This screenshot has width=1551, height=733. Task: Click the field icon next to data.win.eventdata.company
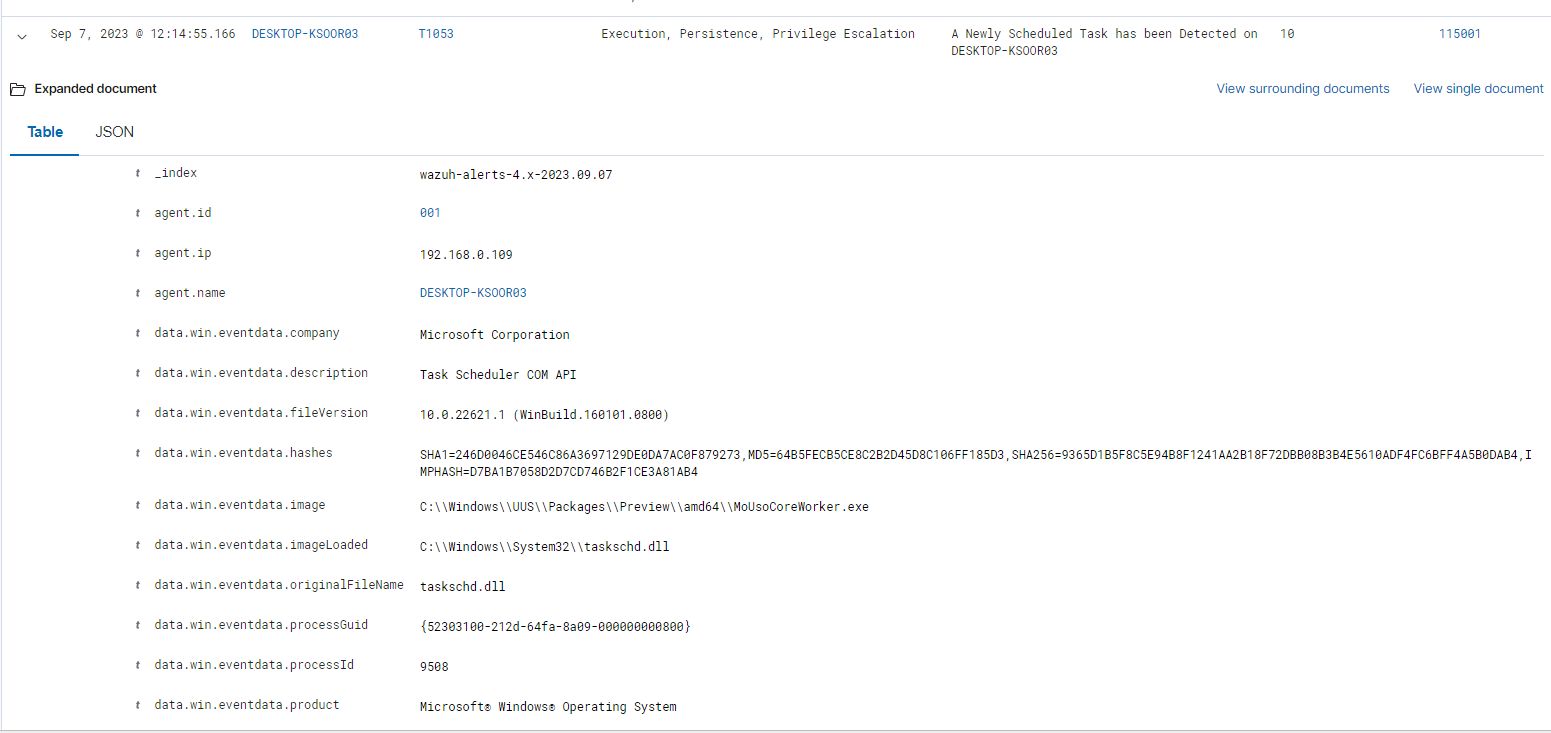click(137, 332)
